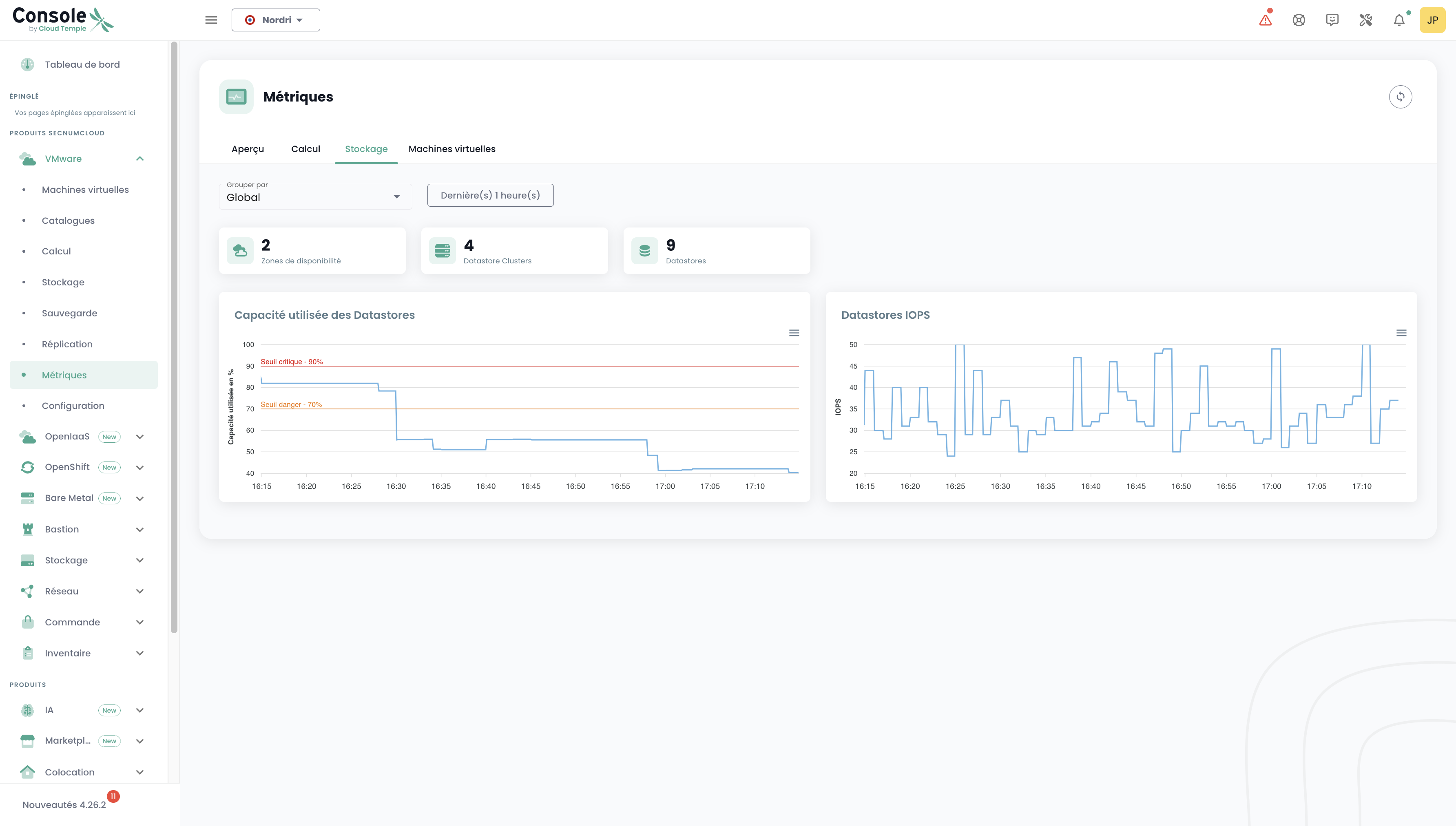1456x826 pixels.
Task: Open the tools wrench icon
Action: (1365, 20)
